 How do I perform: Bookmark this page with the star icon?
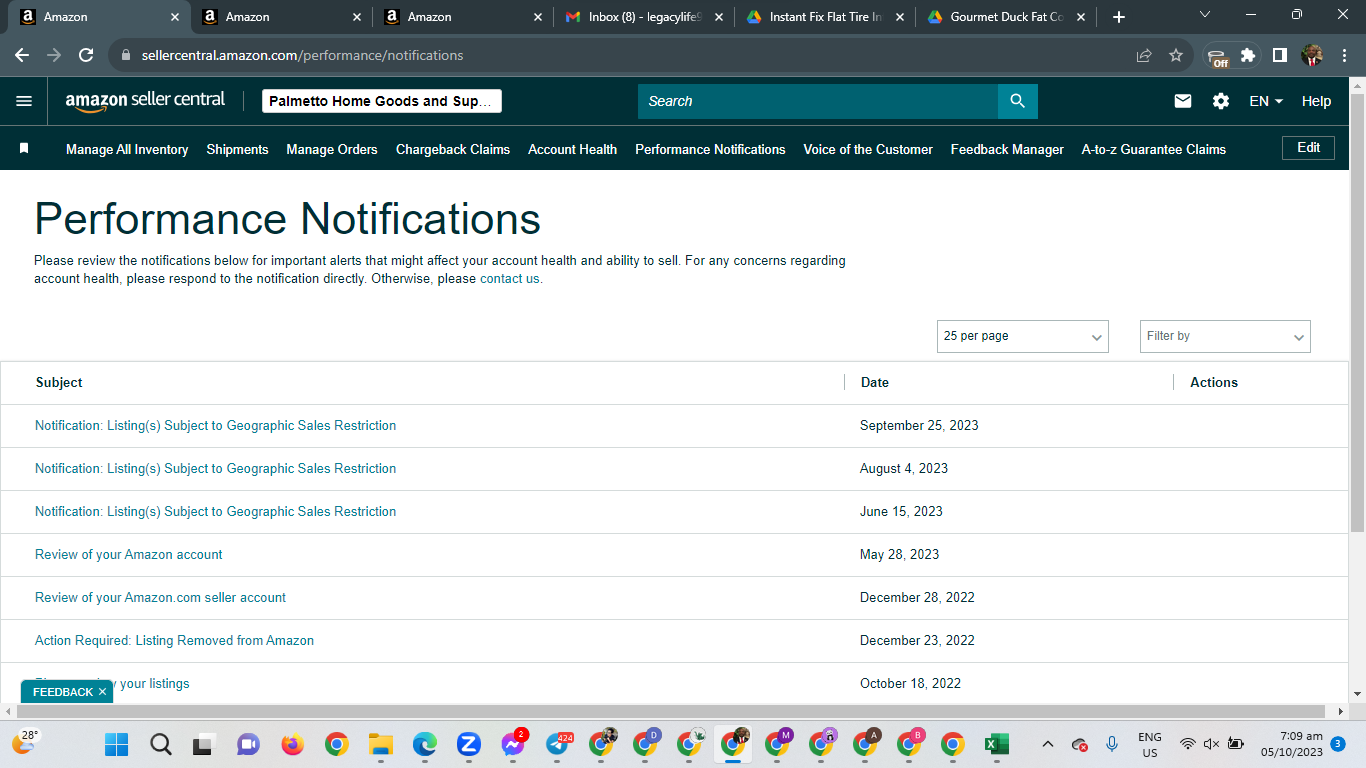pos(1176,55)
